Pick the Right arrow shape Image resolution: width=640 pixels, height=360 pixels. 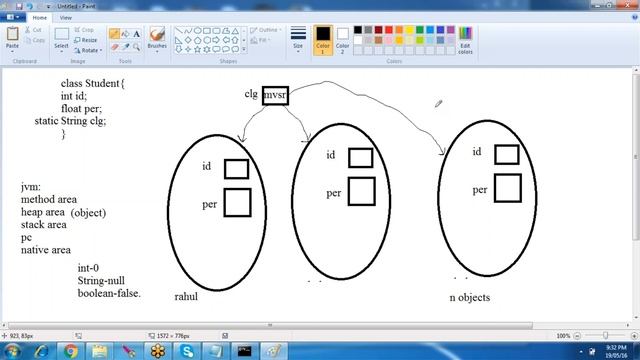[x=216, y=40]
